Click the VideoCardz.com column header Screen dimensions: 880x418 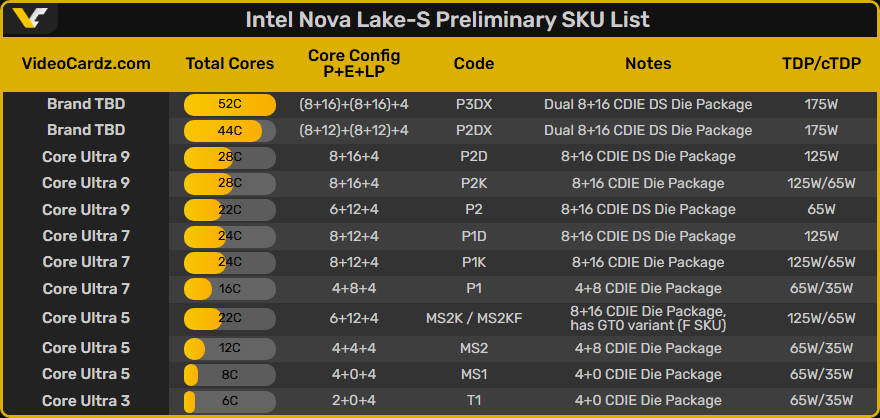point(86,64)
